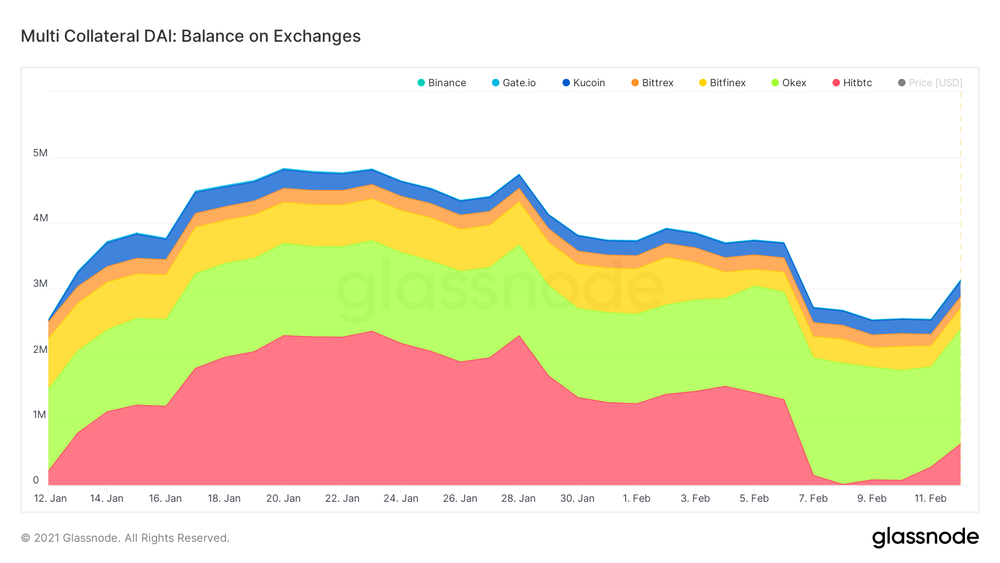Select the 28. Jan date axis label

click(518, 499)
